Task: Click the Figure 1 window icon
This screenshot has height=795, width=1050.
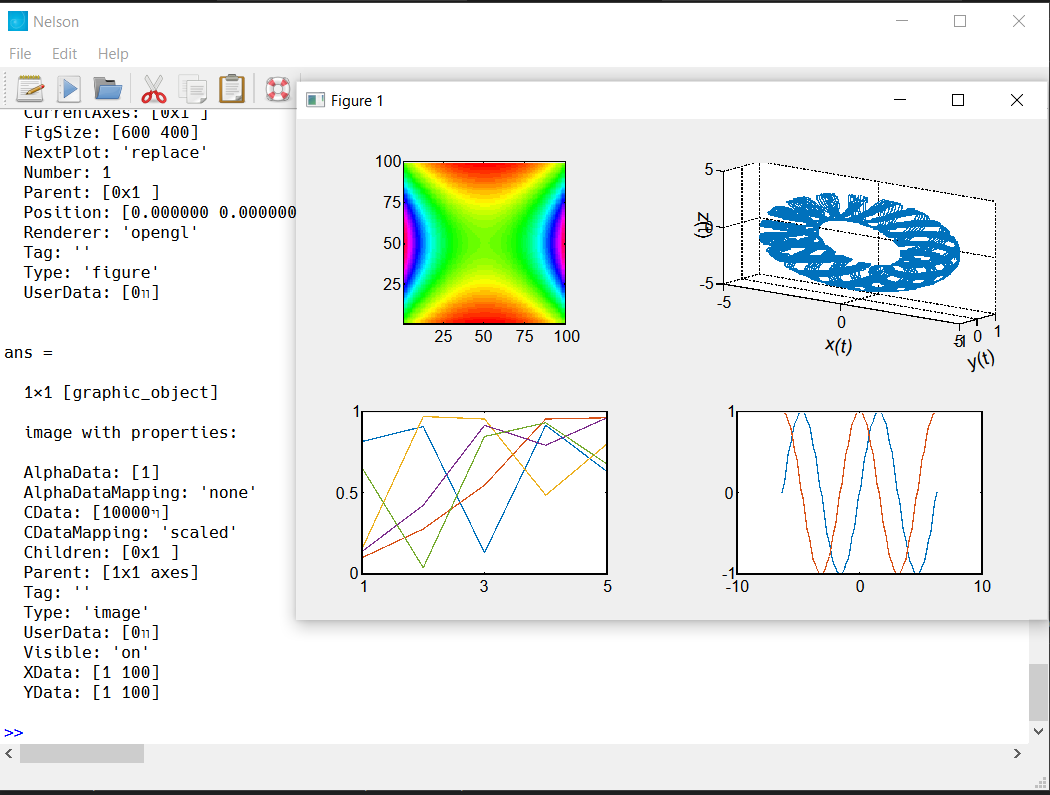Action: (x=315, y=100)
